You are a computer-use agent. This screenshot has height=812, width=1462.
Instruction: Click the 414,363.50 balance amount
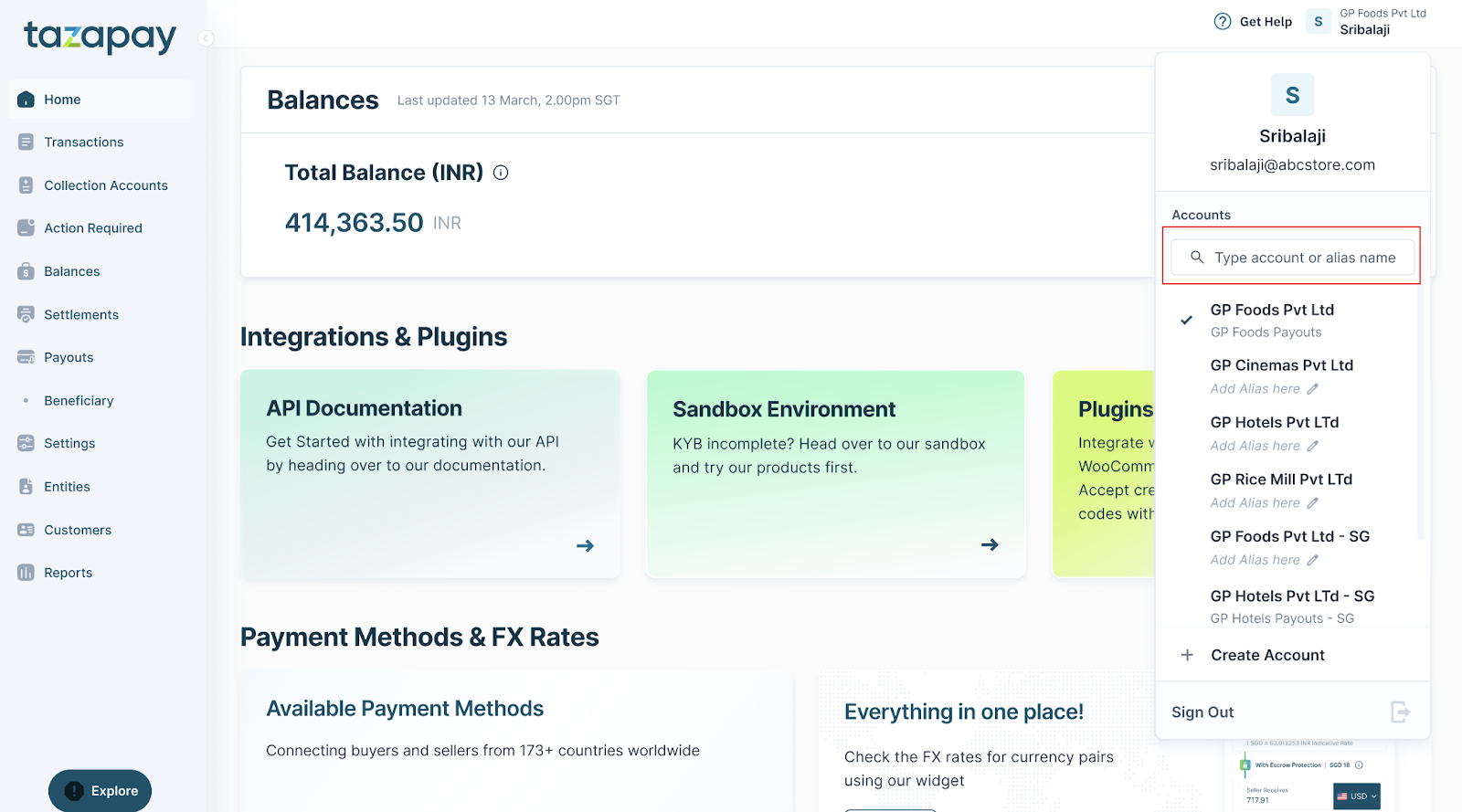(354, 222)
